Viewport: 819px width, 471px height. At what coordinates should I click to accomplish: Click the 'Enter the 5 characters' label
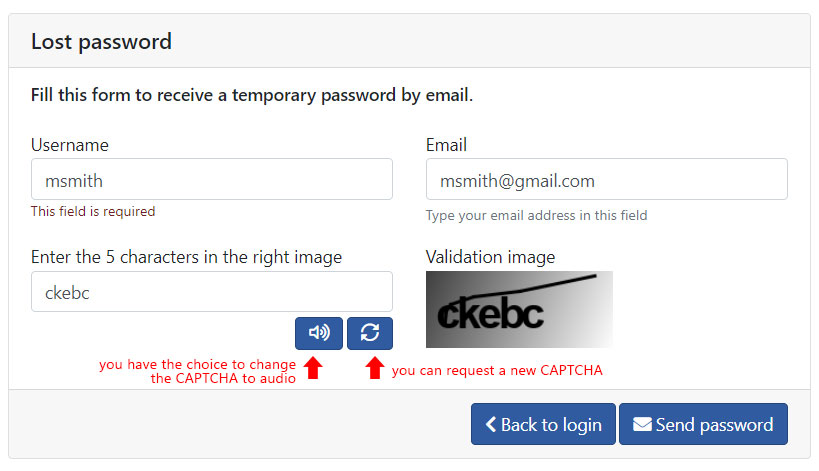pyautogui.click(x=186, y=257)
